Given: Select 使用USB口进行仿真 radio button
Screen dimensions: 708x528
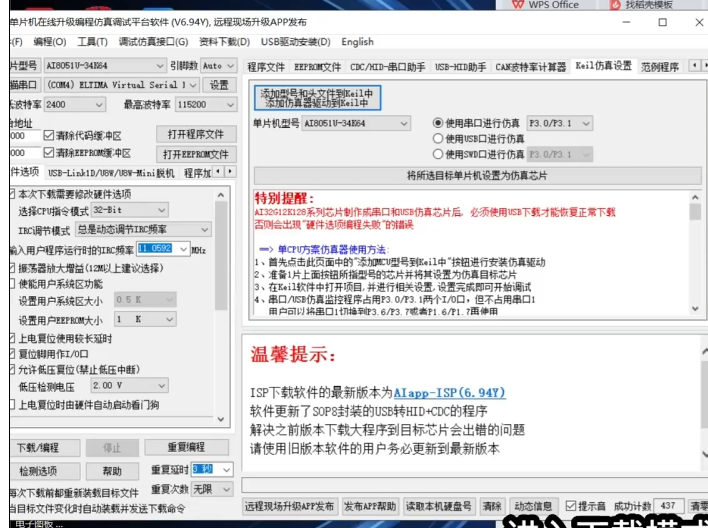Looking at the screenshot, I should pos(438,138).
